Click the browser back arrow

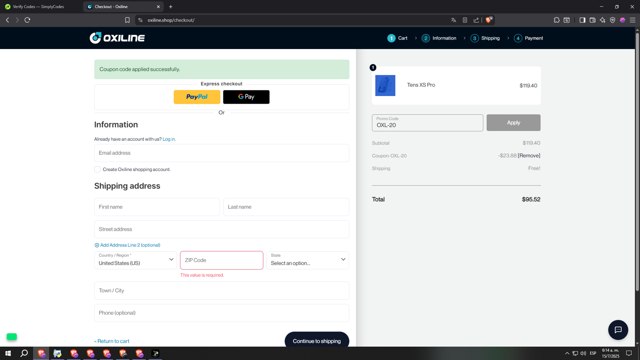(7, 20)
